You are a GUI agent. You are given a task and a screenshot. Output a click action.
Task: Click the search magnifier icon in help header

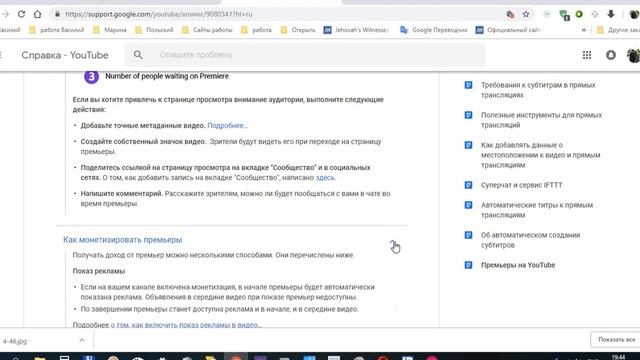coord(138,55)
